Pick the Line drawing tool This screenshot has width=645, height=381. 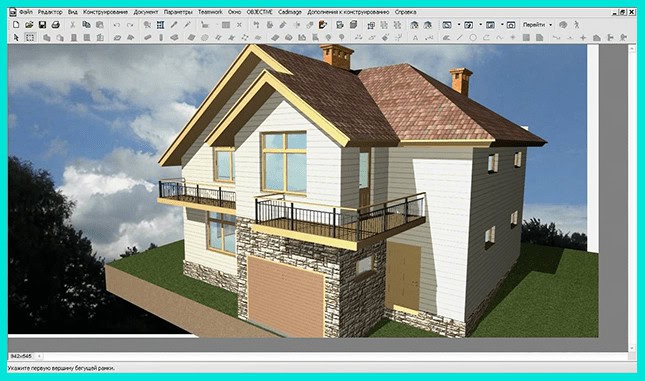point(460,38)
